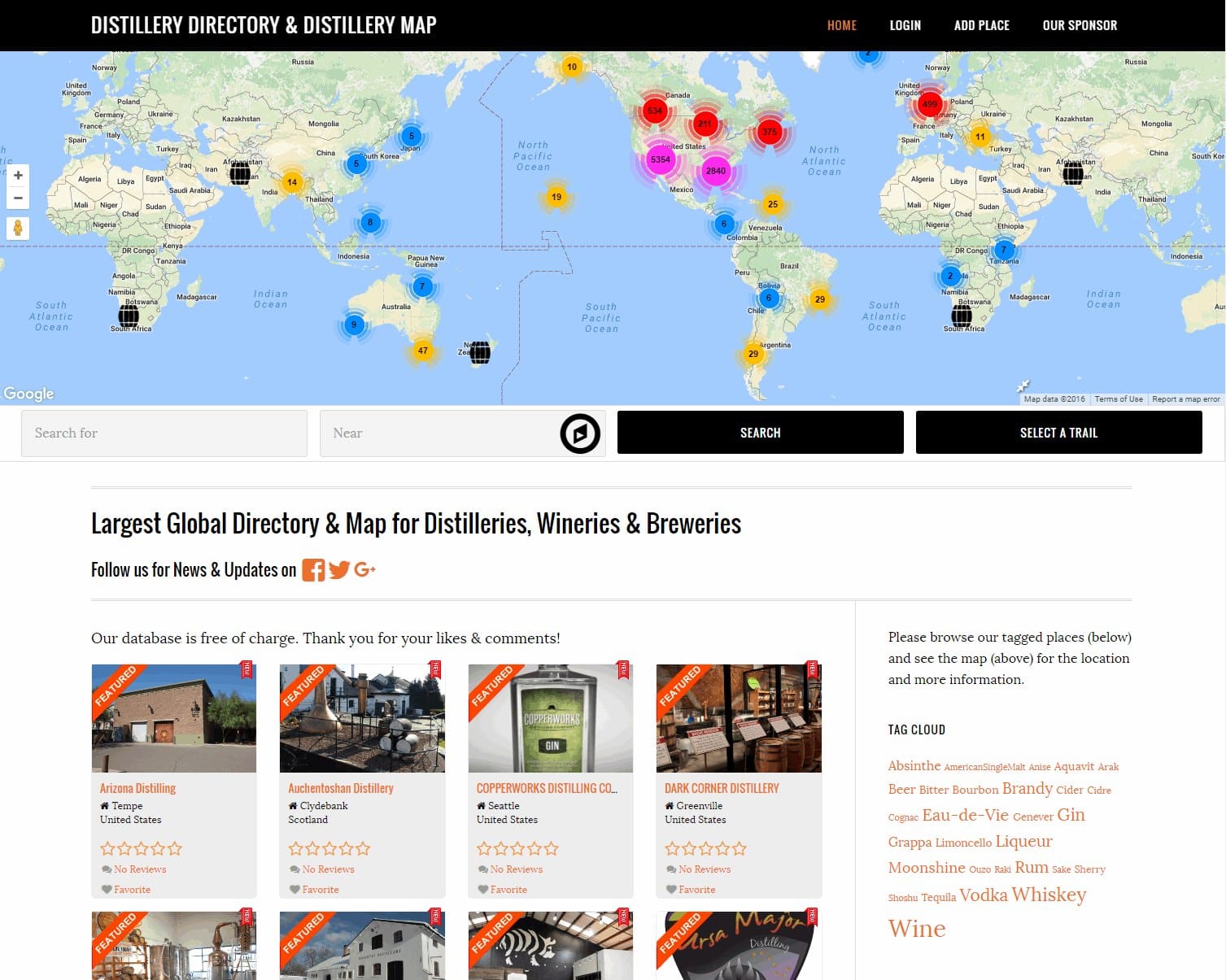This screenshot has width=1226, height=980.
Task: Open the Google Plus follow icon
Action: 364,569
